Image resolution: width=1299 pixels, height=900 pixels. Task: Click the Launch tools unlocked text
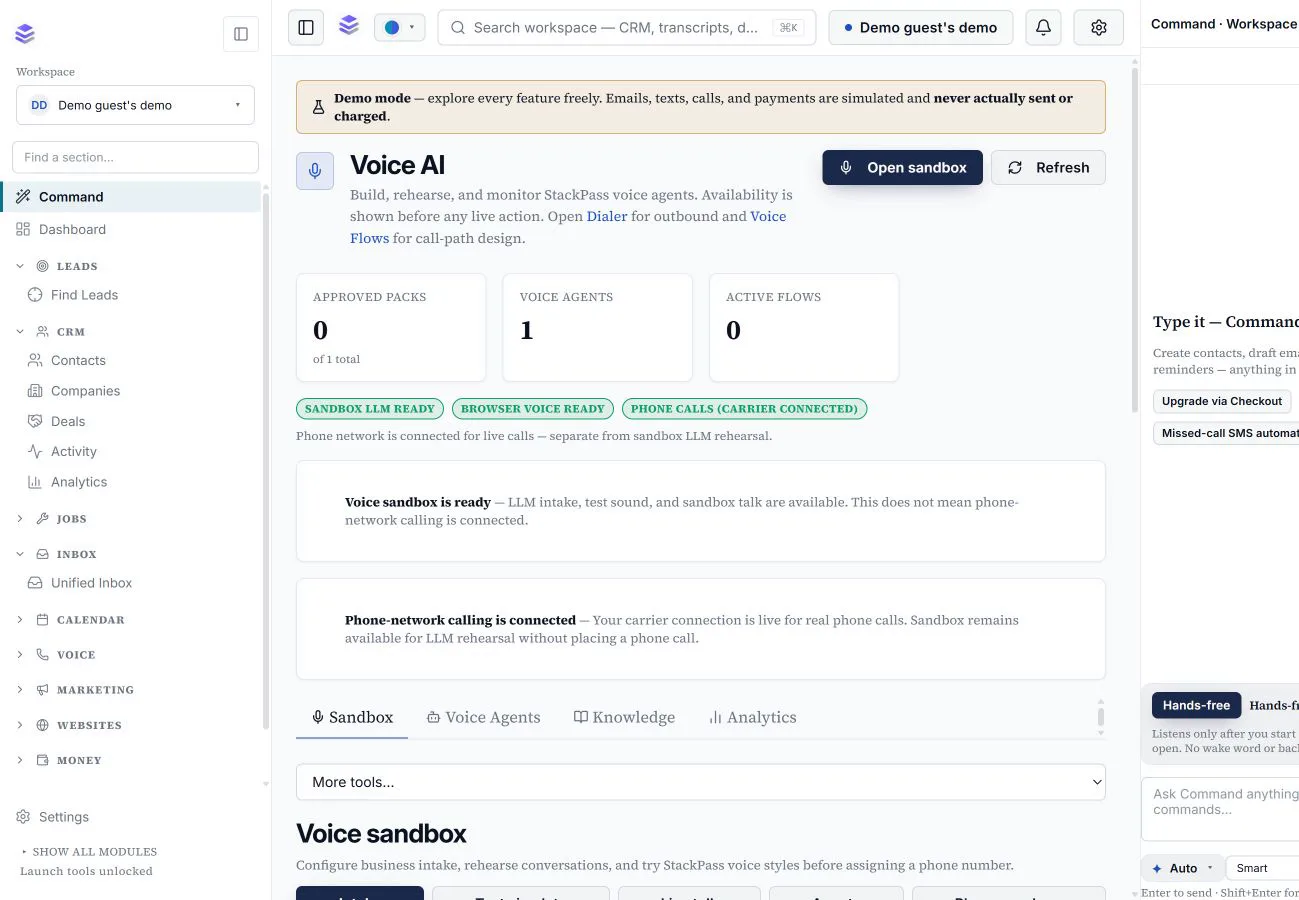tap(86, 871)
